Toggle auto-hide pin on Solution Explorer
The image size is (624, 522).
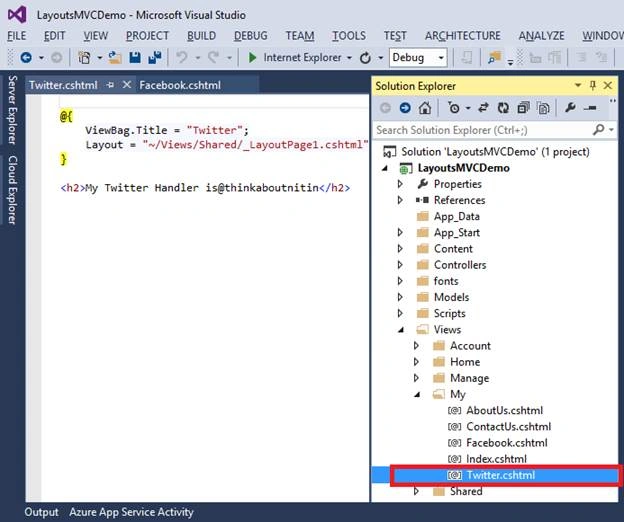coord(593,85)
